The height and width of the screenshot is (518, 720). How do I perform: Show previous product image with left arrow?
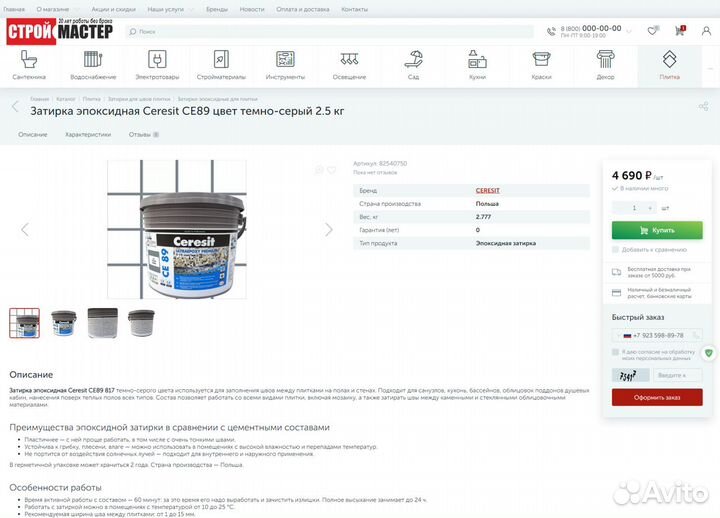[x=25, y=229]
